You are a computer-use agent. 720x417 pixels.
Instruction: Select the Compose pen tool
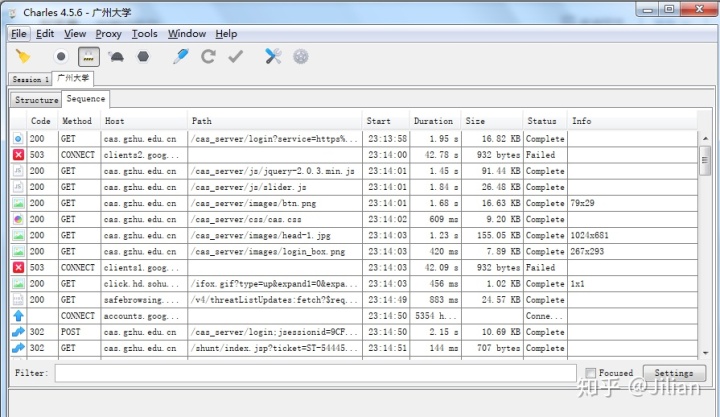click(x=180, y=56)
